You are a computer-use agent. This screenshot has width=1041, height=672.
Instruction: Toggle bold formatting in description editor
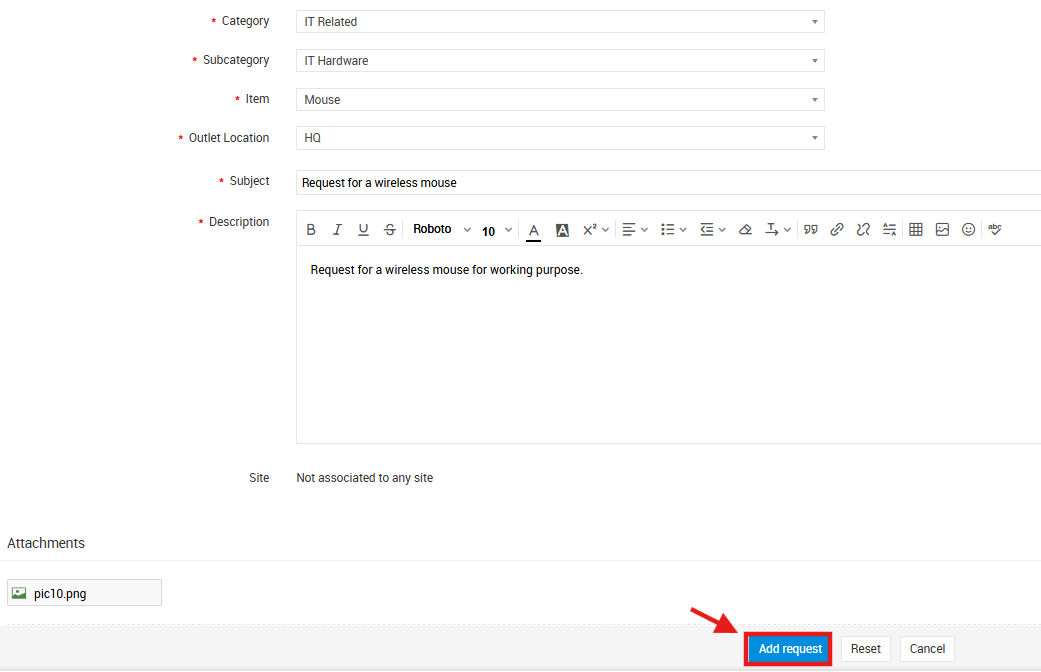pos(311,230)
